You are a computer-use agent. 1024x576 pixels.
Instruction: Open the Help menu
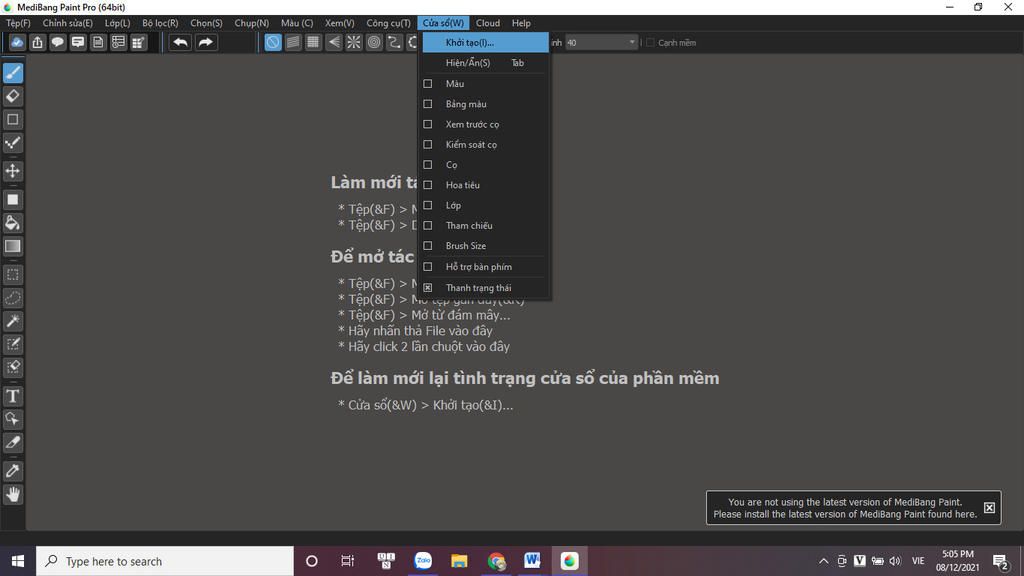pos(521,23)
